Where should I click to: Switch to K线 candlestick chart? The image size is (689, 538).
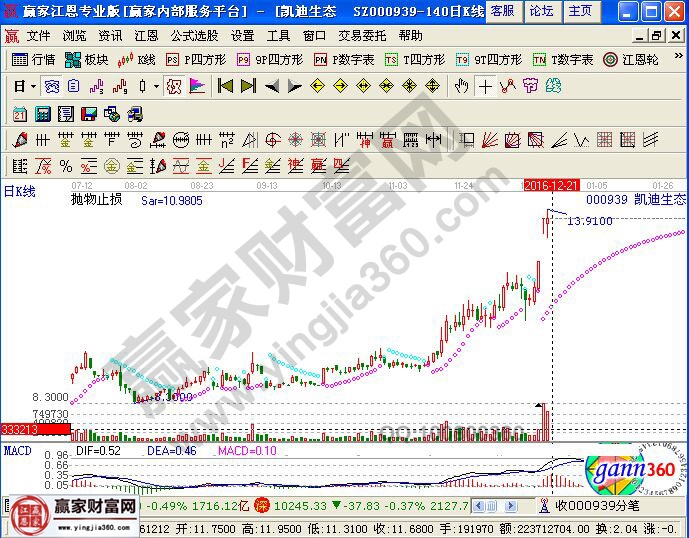click(x=138, y=60)
